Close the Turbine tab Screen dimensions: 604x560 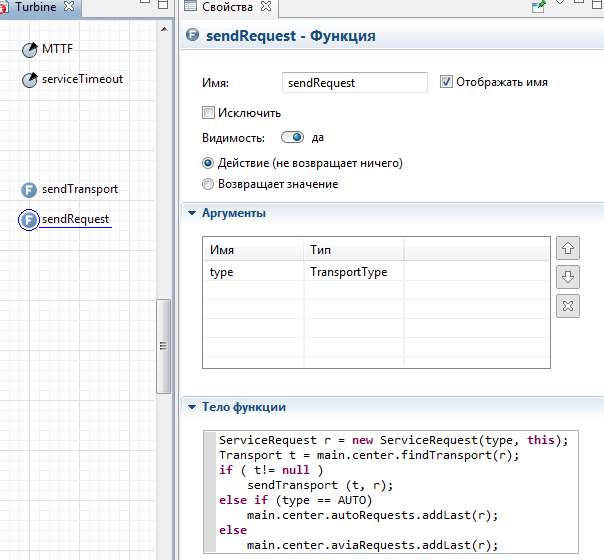[x=69, y=7]
